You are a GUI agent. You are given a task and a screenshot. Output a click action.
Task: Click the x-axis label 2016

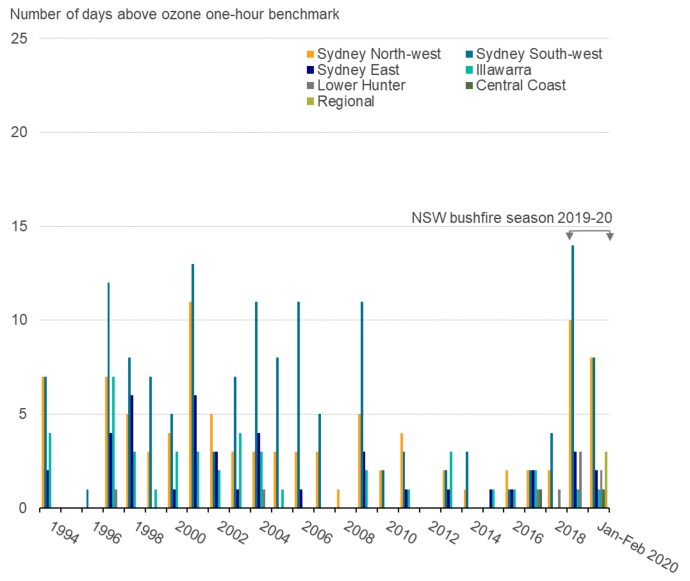click(528, 533)
